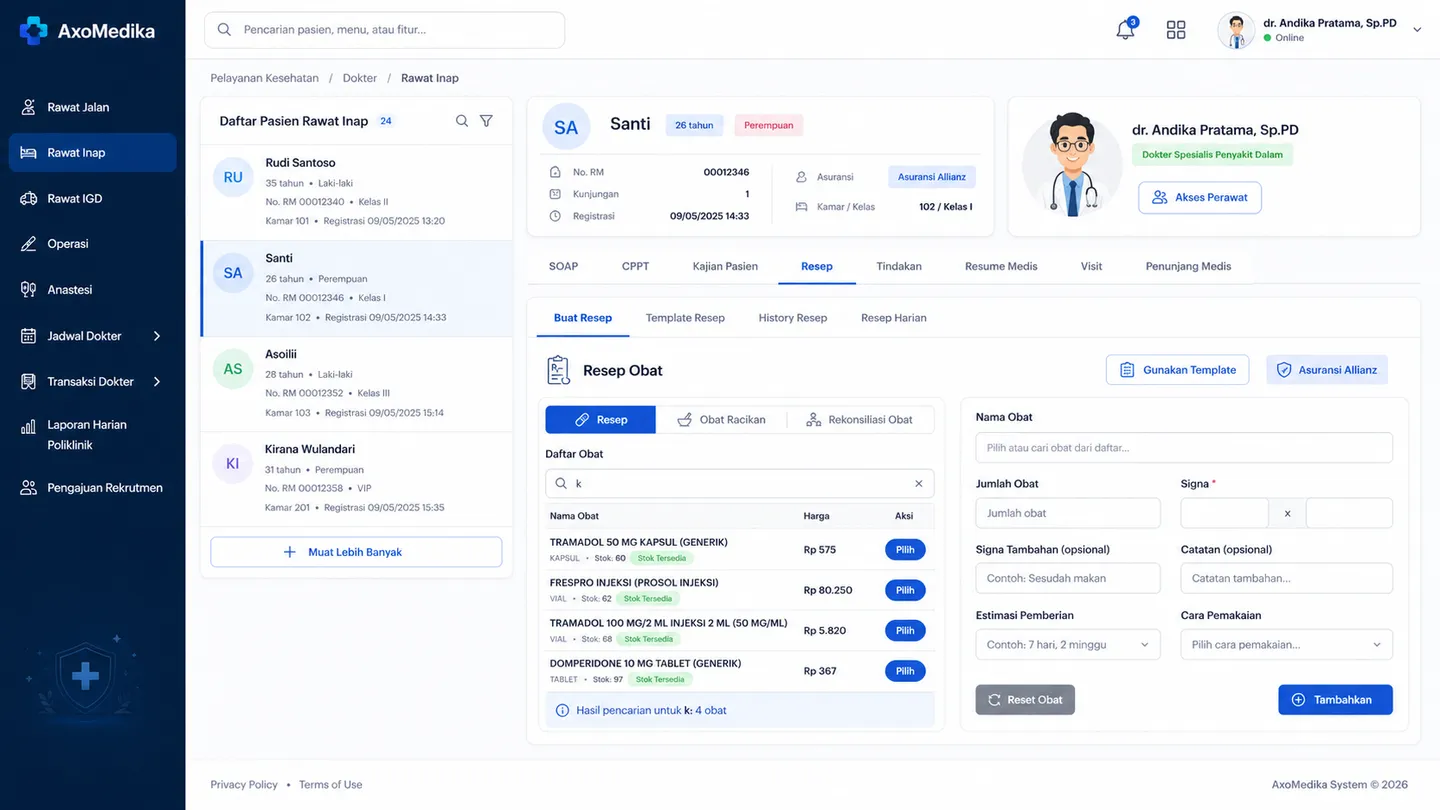Open the filter icon in patient list
This screenshot has width=1440, height=810.
[x=486, y=121]
